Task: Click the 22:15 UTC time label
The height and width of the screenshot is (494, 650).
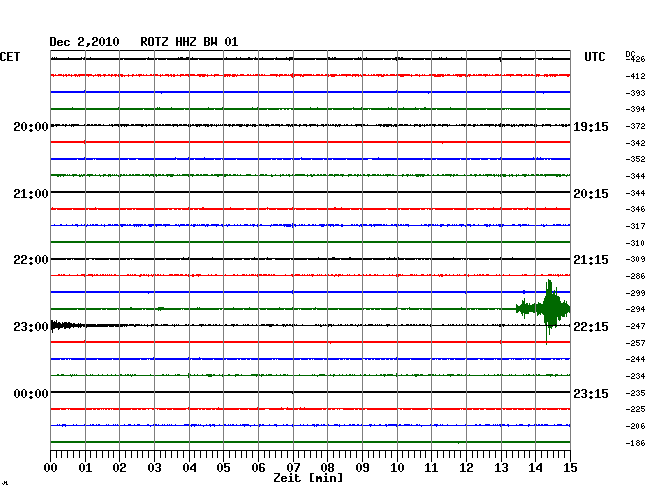Action: pyautogui.click(x=591, y=327)
